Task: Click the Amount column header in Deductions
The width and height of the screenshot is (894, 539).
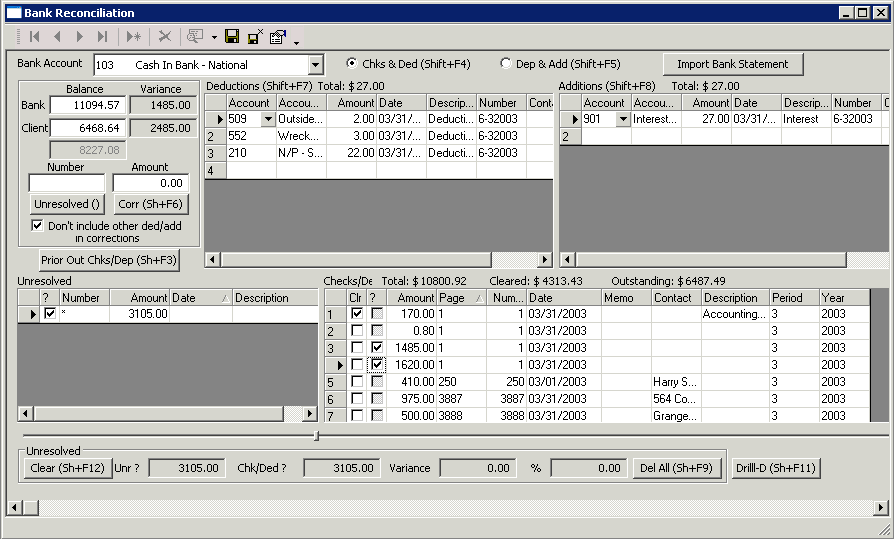Action: (x=352, y=103)
